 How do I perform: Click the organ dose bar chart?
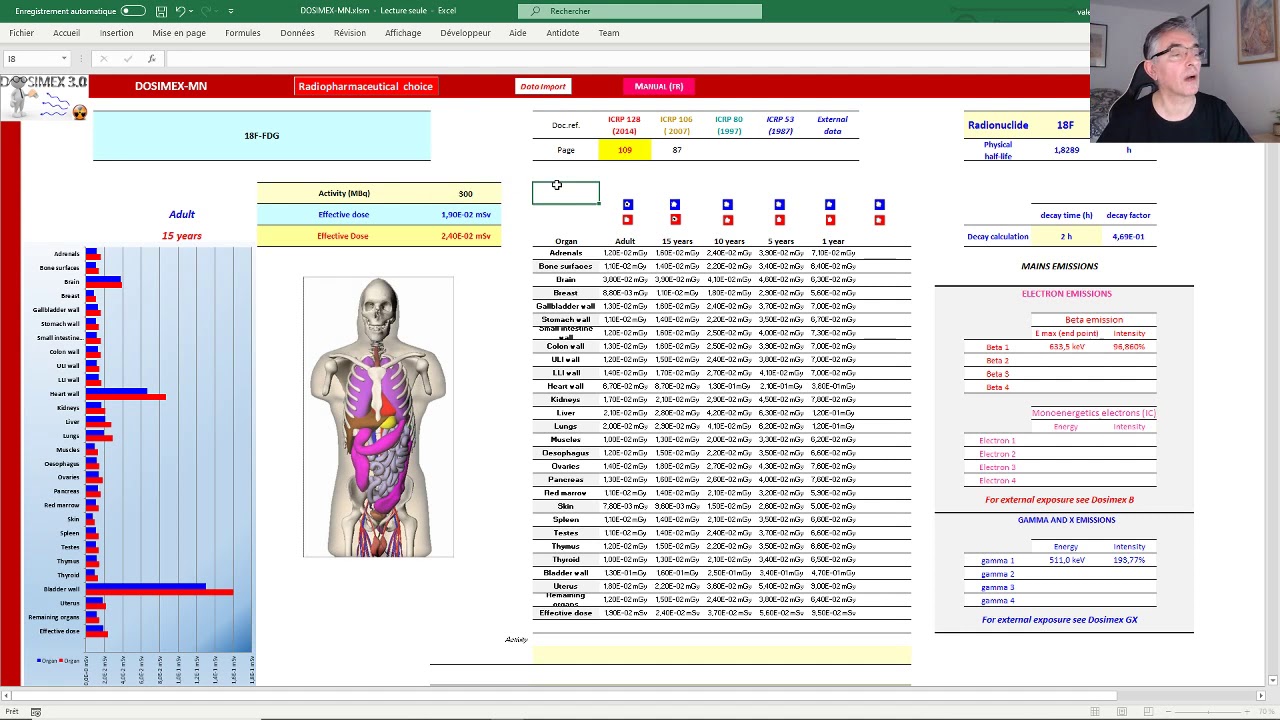click(x=139, y=465)
